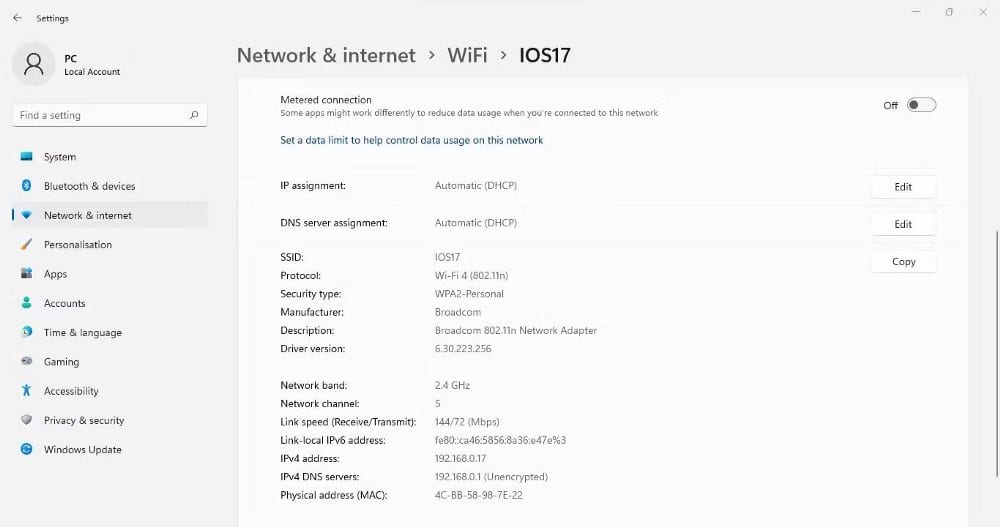1000x527 pixels.
Task: Click the System icon in sidebar
Action: [x=26, y=157]
